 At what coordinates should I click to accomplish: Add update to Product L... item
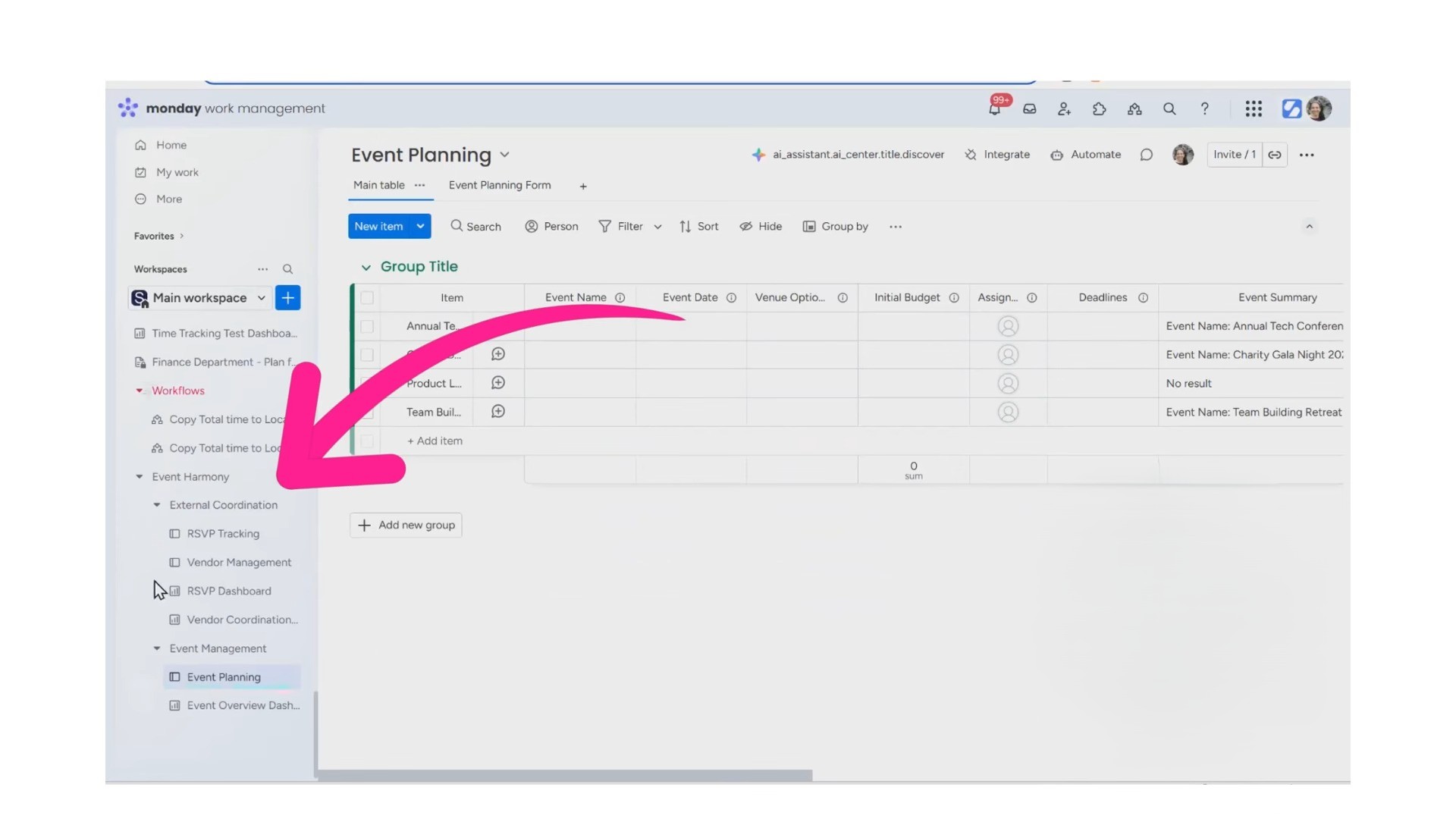pos(497,383)
